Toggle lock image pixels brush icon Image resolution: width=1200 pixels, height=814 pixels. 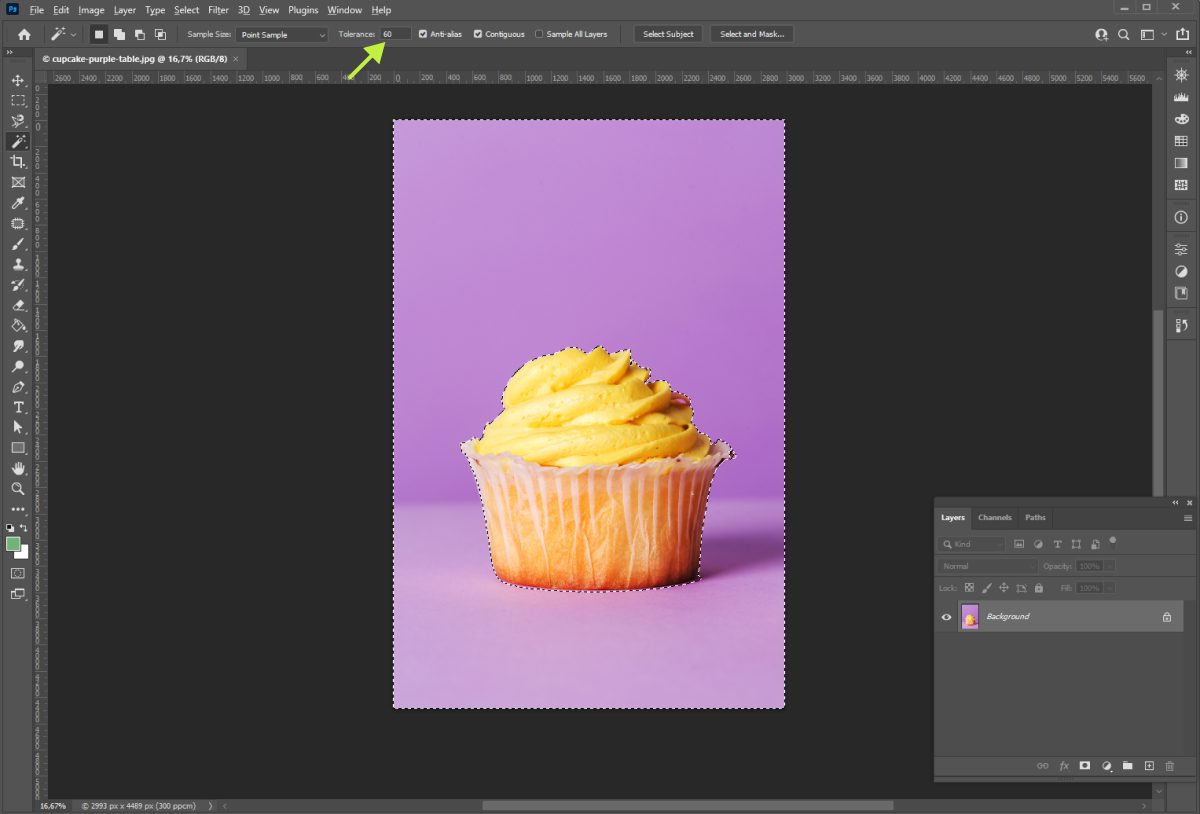986,588
